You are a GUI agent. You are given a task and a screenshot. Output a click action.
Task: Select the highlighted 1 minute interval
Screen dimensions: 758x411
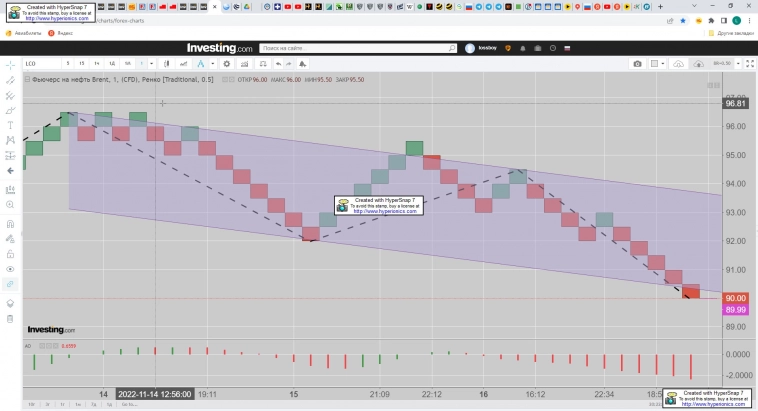click(x=142, y=64)
